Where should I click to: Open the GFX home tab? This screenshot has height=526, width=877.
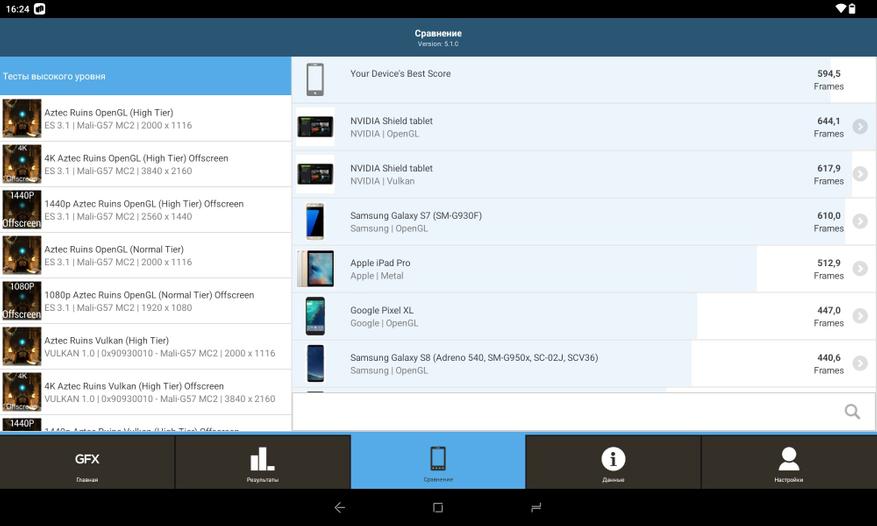coord(87,462)
